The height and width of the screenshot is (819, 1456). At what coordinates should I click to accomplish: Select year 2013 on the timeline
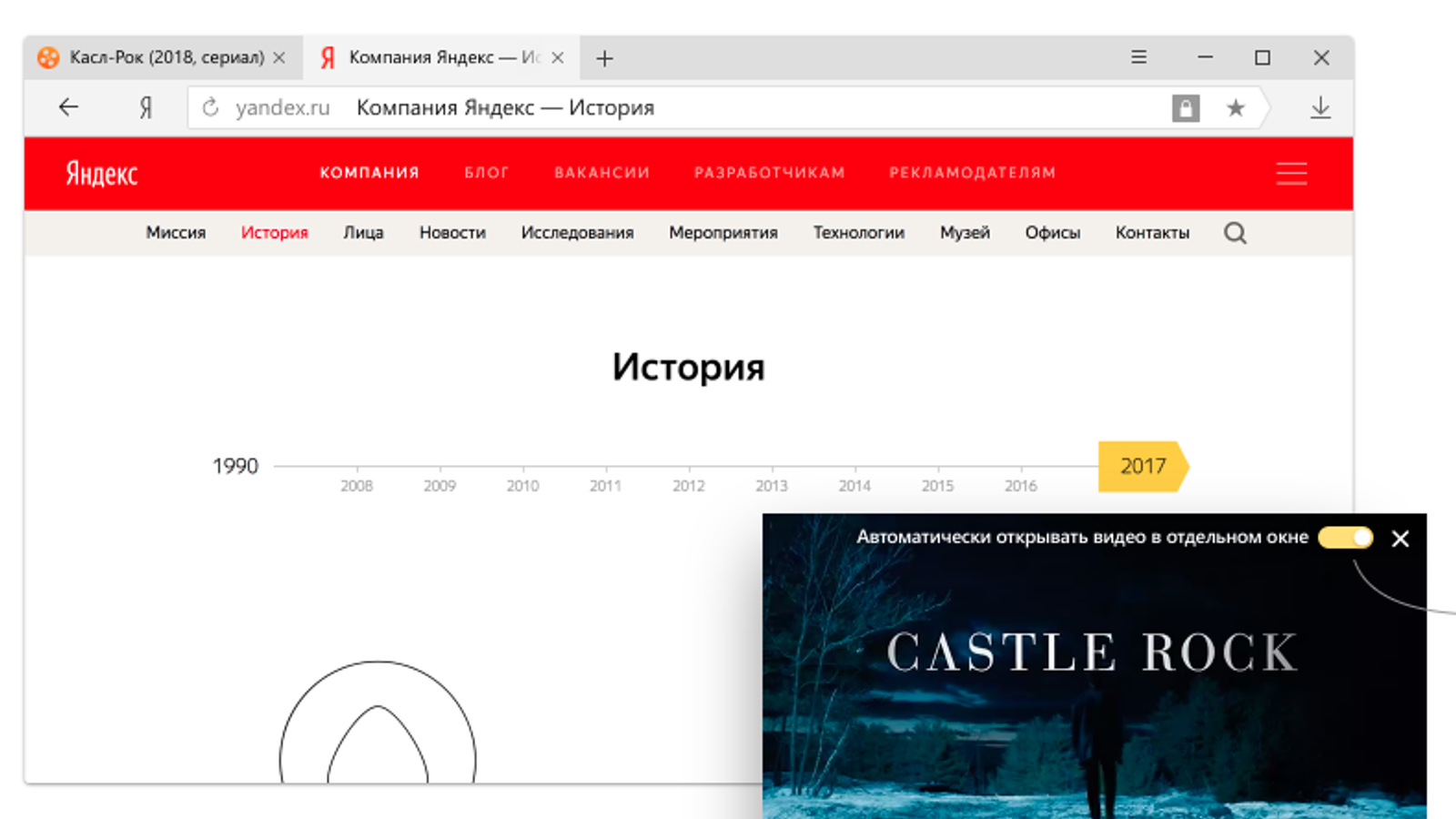click(772, 486)
